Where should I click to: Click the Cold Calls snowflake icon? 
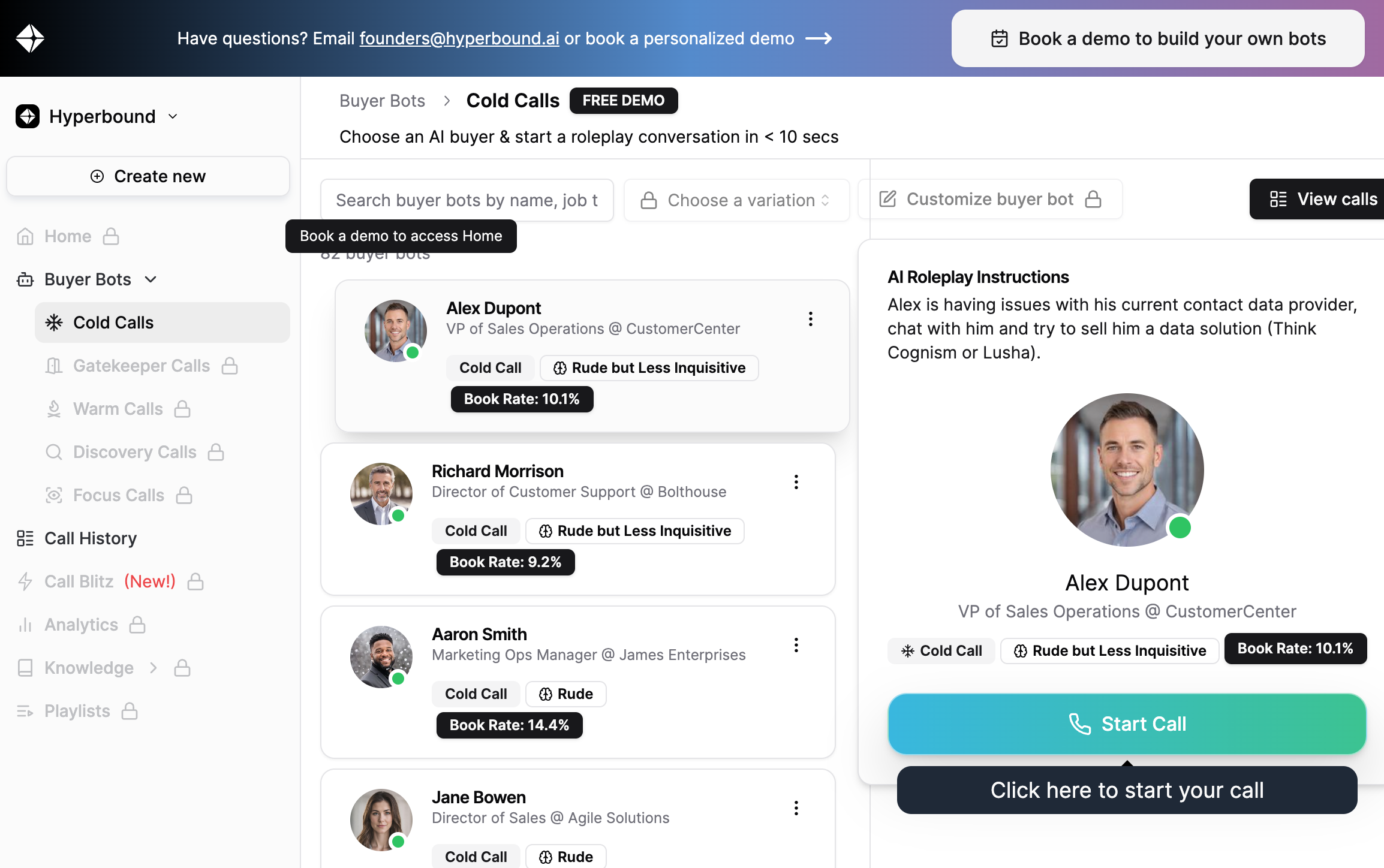[x=54, y=322]
